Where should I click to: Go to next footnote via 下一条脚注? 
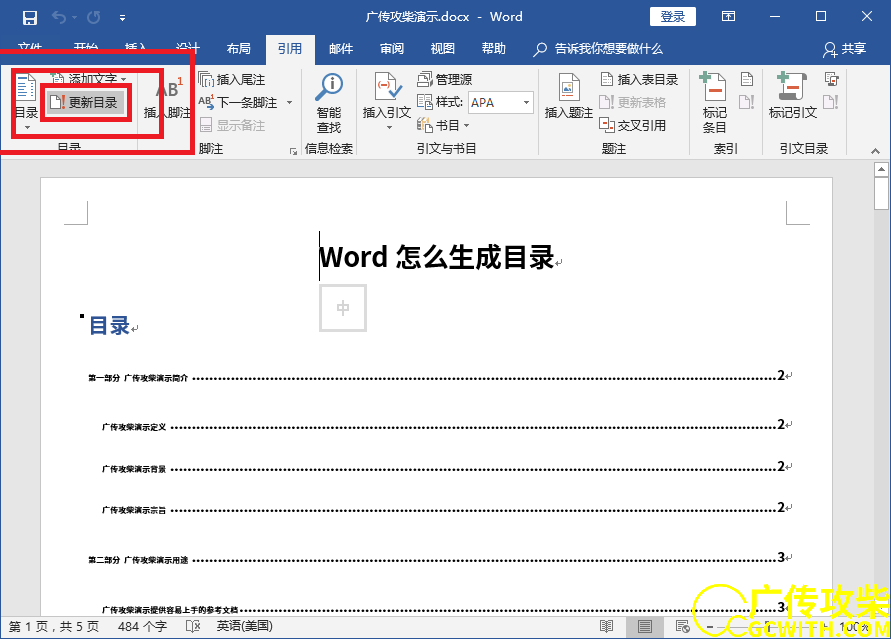(x=239, y=103)
